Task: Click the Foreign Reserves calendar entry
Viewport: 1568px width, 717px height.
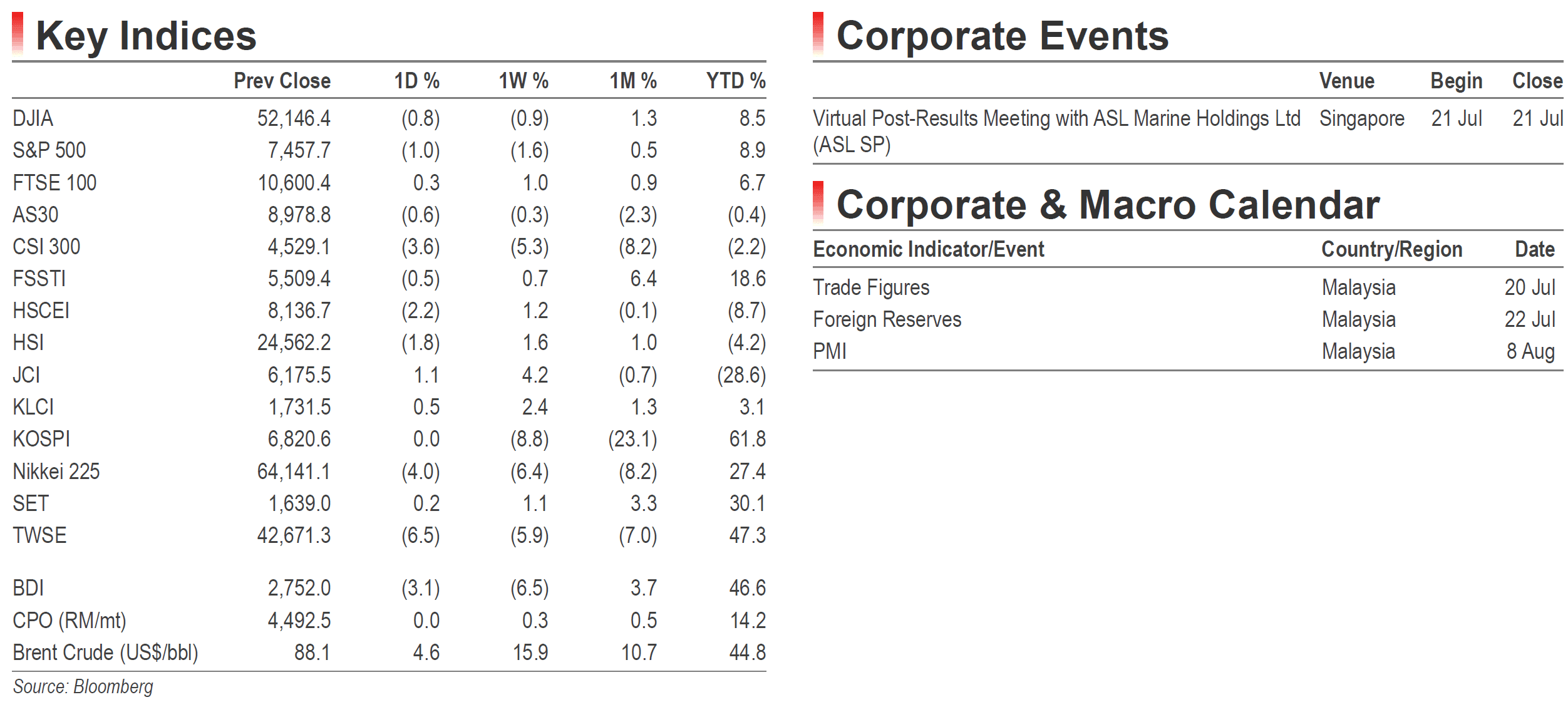Action: [x=887, y=319]
